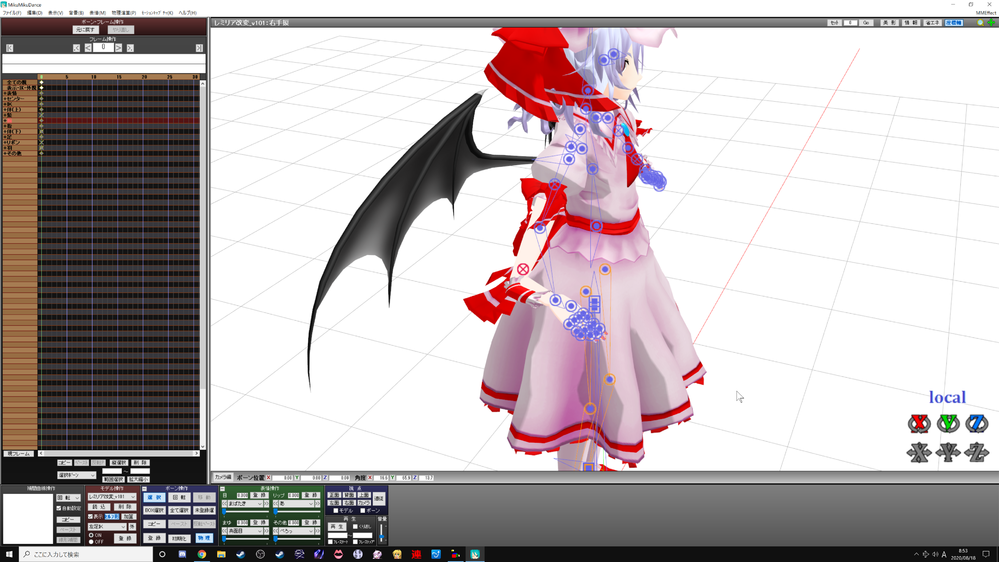The image size is (999, 562).
Task: Toggle the 表示 checkbox in model panel
Action: (x=90, y=517)
